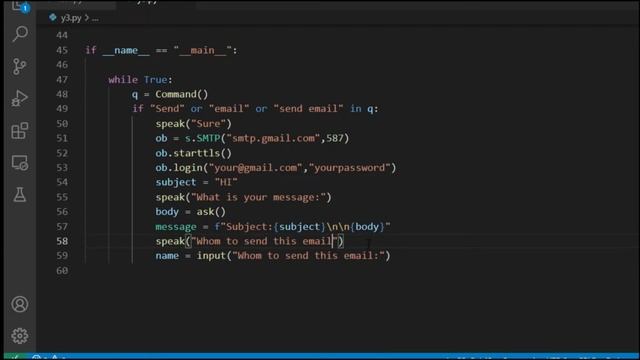Click line number 58 in gutter

pos(62,241)
